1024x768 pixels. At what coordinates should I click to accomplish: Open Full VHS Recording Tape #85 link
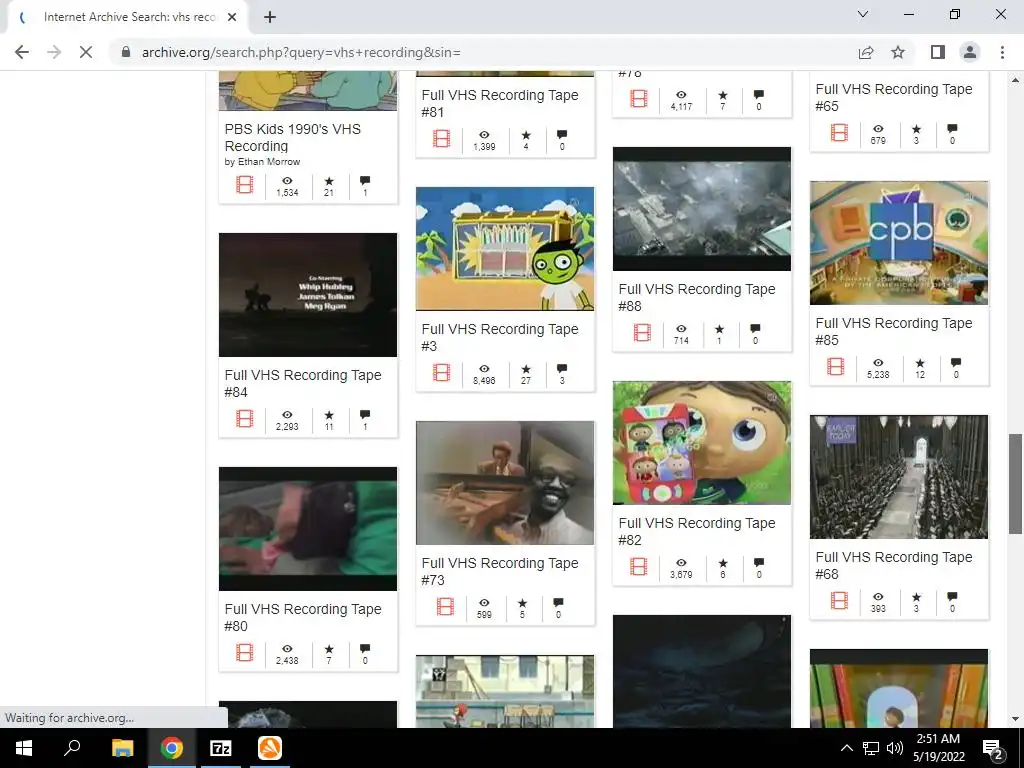point(893,331)
